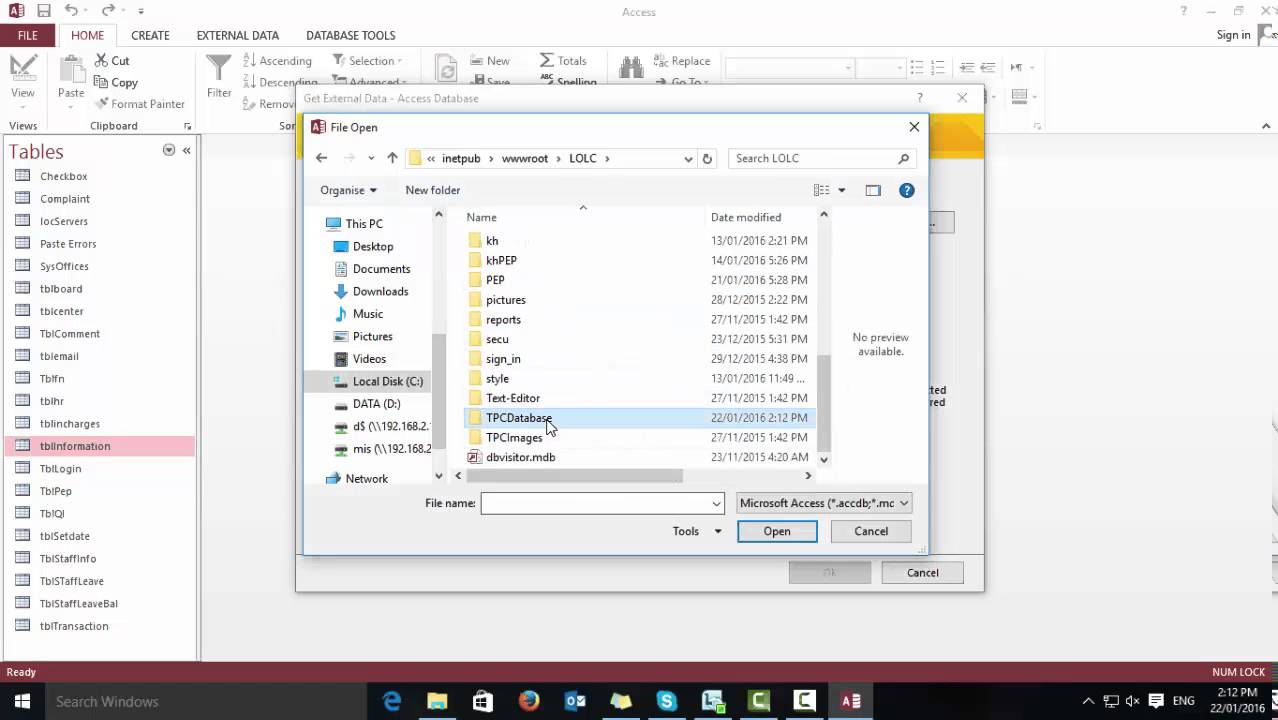
Task: Open tblInformation table in Tables pane
Action: (x=75, y=446)
